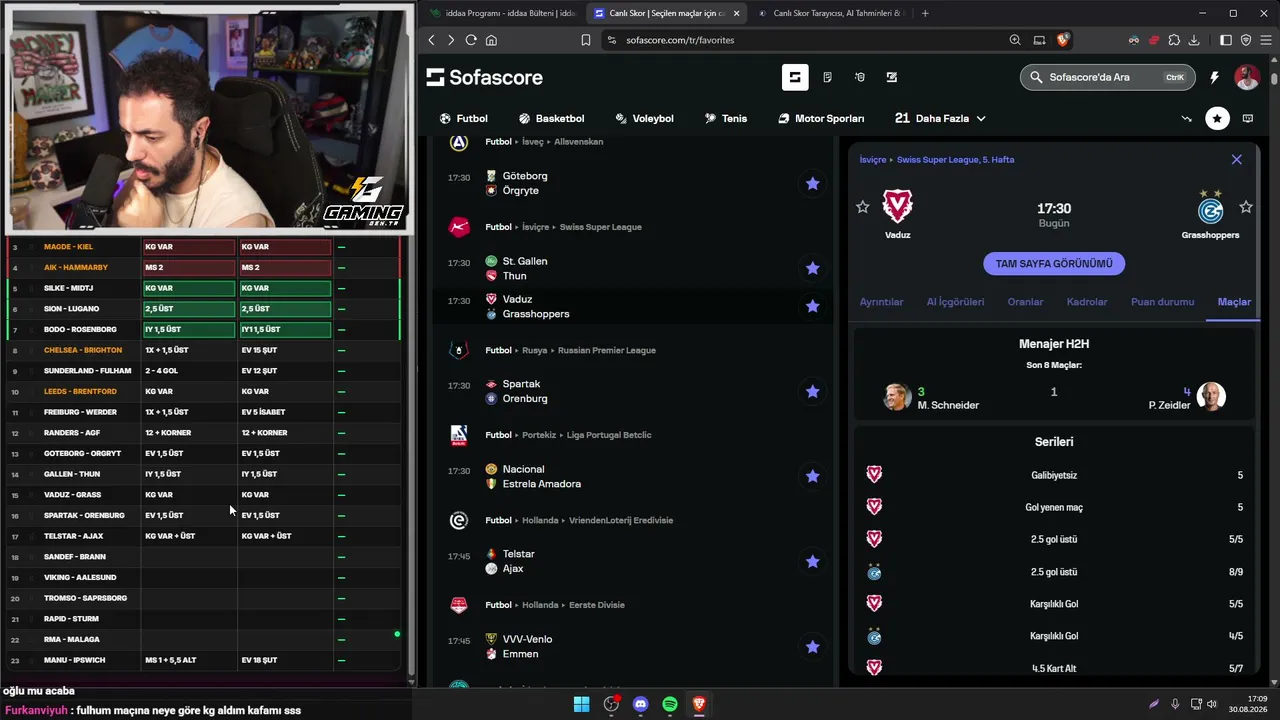
Task: Go to the Voleybol section
Action: click(x=644, y=118)
